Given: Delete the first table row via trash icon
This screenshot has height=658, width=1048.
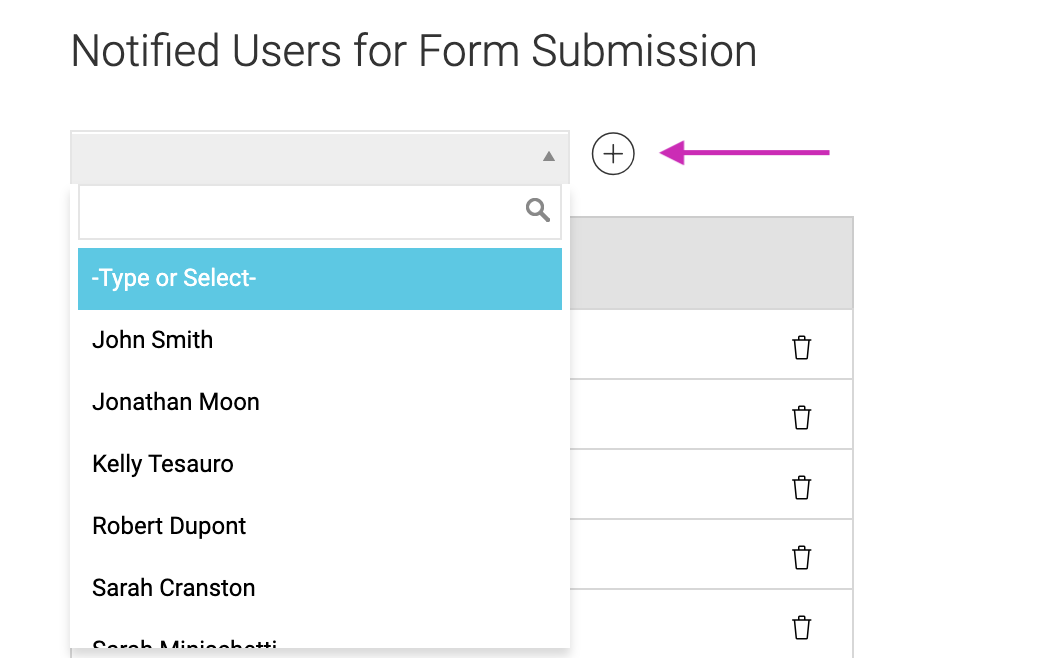Looking at the screenshot, I should 801,348.
